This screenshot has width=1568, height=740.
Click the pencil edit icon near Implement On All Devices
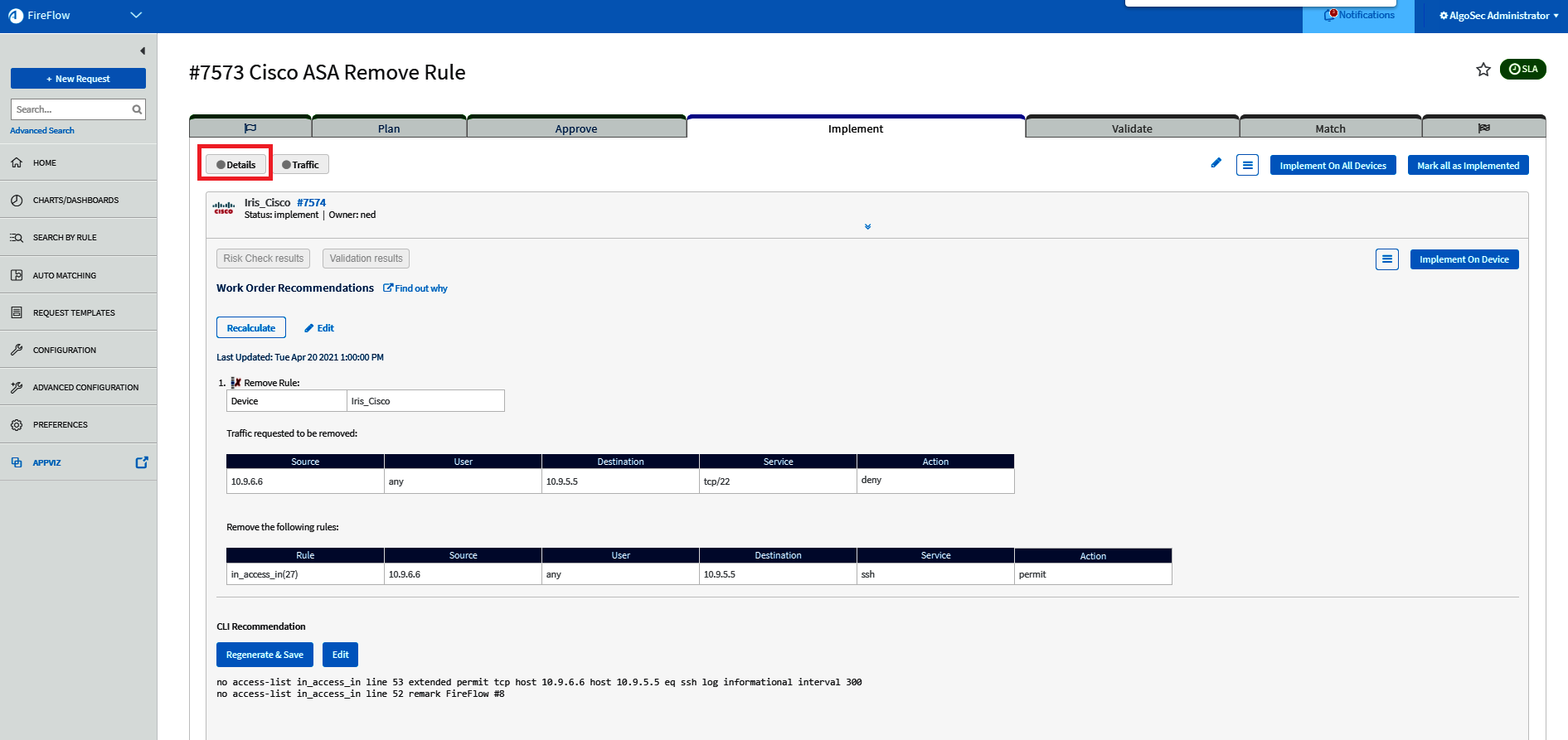[x=1216, y=163]
